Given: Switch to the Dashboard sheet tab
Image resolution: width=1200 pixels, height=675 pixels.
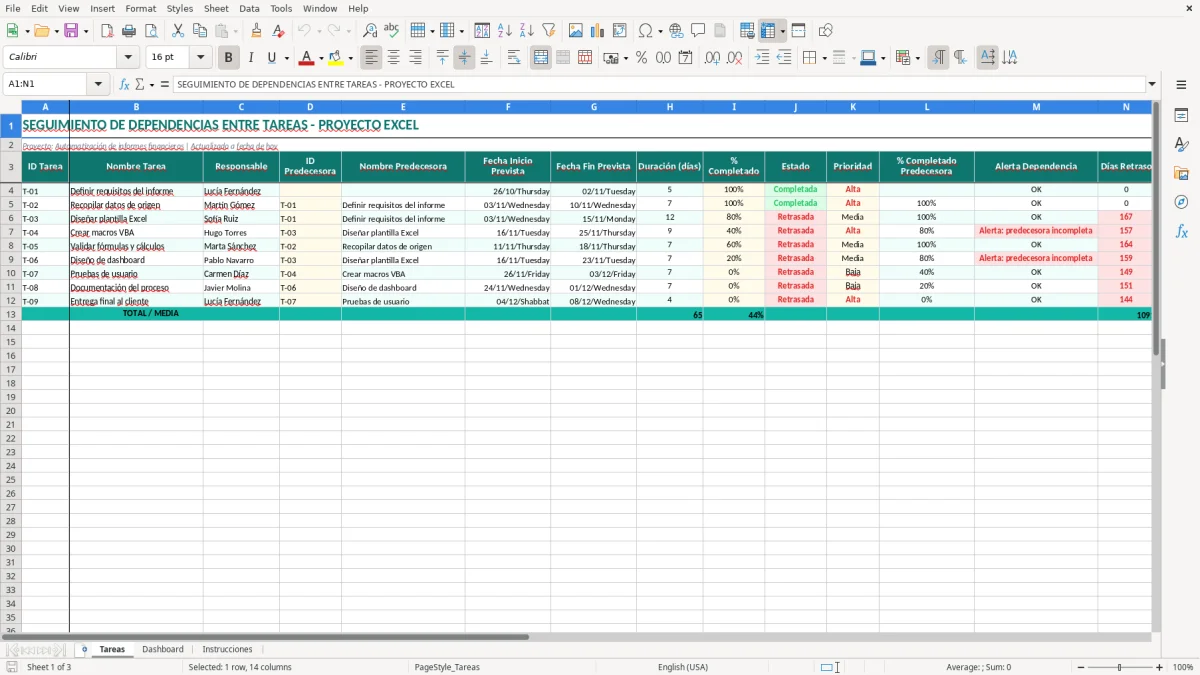Looking at the screenshot, I should (x=162, y=649).
